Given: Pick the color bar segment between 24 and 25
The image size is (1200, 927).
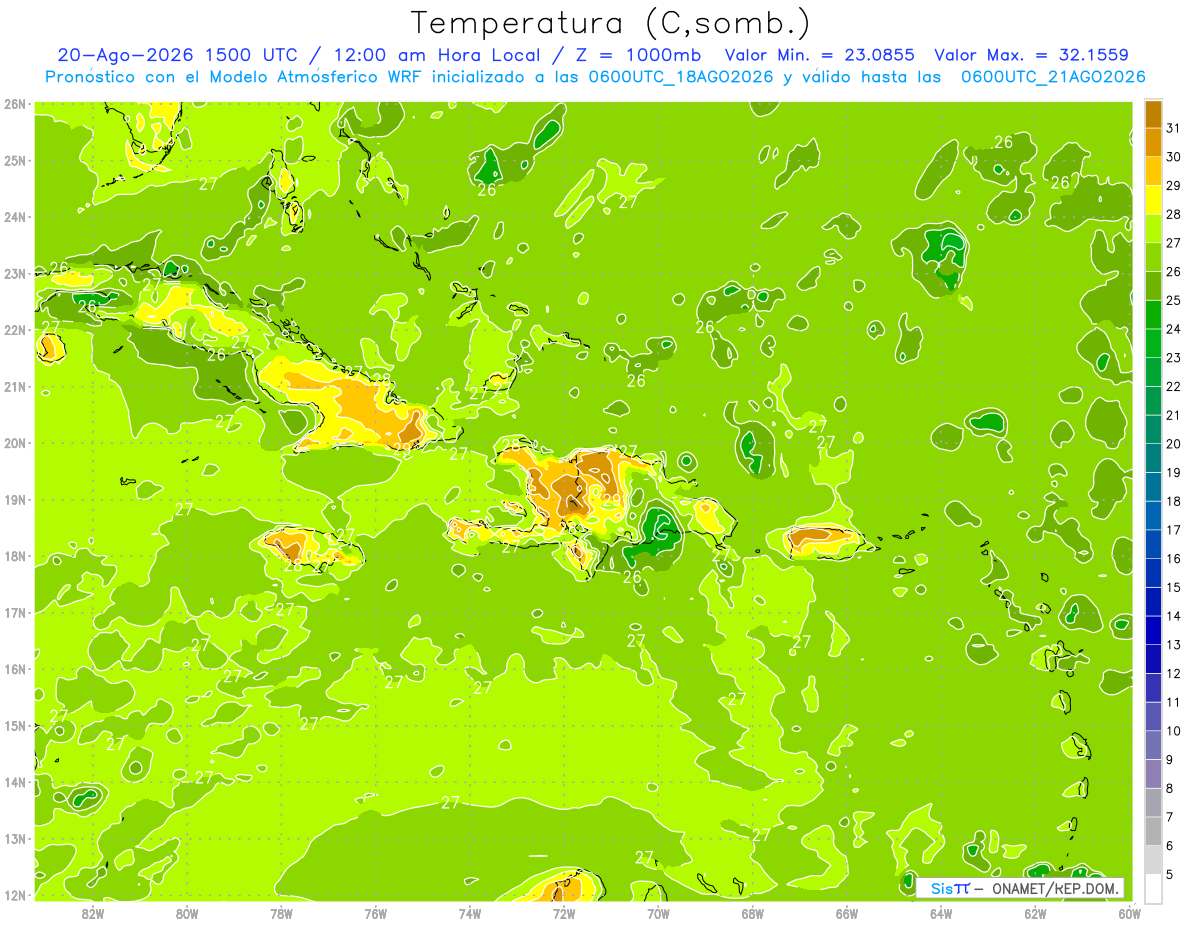Looking at the screenshot, I should click(1153, 315).
